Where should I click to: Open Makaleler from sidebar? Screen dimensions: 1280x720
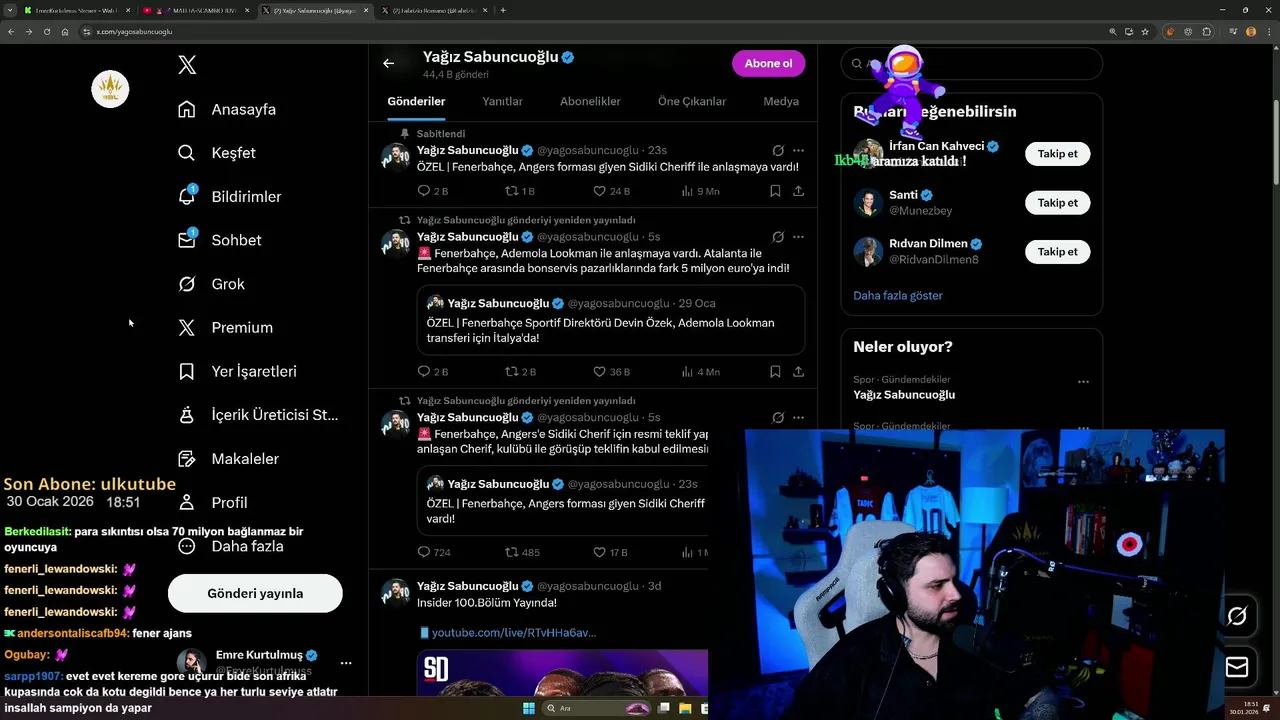click(x=228, y=459)
